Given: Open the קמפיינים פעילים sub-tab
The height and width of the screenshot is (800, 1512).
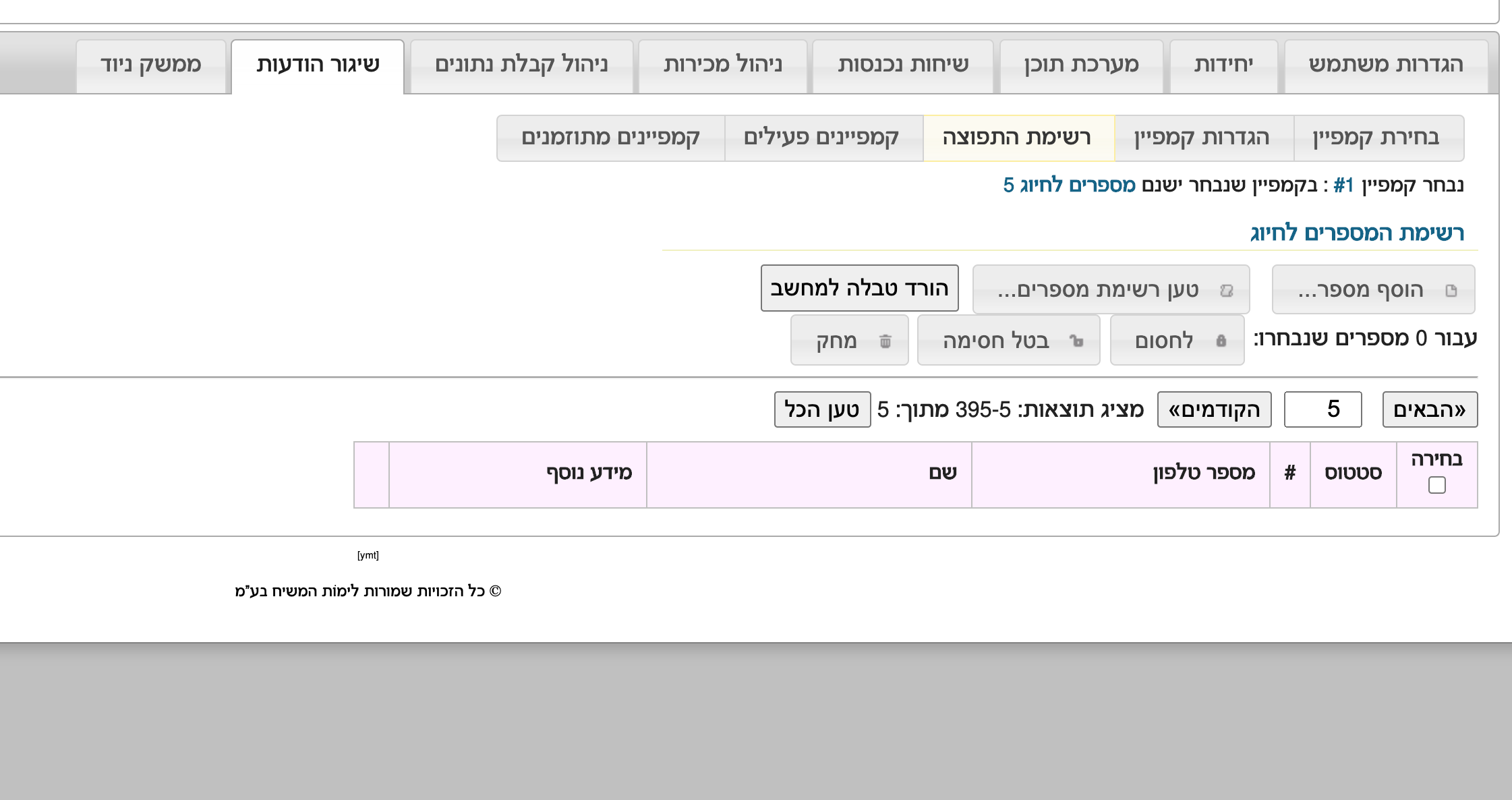Looking at the screenshot, I should point(821,138).
